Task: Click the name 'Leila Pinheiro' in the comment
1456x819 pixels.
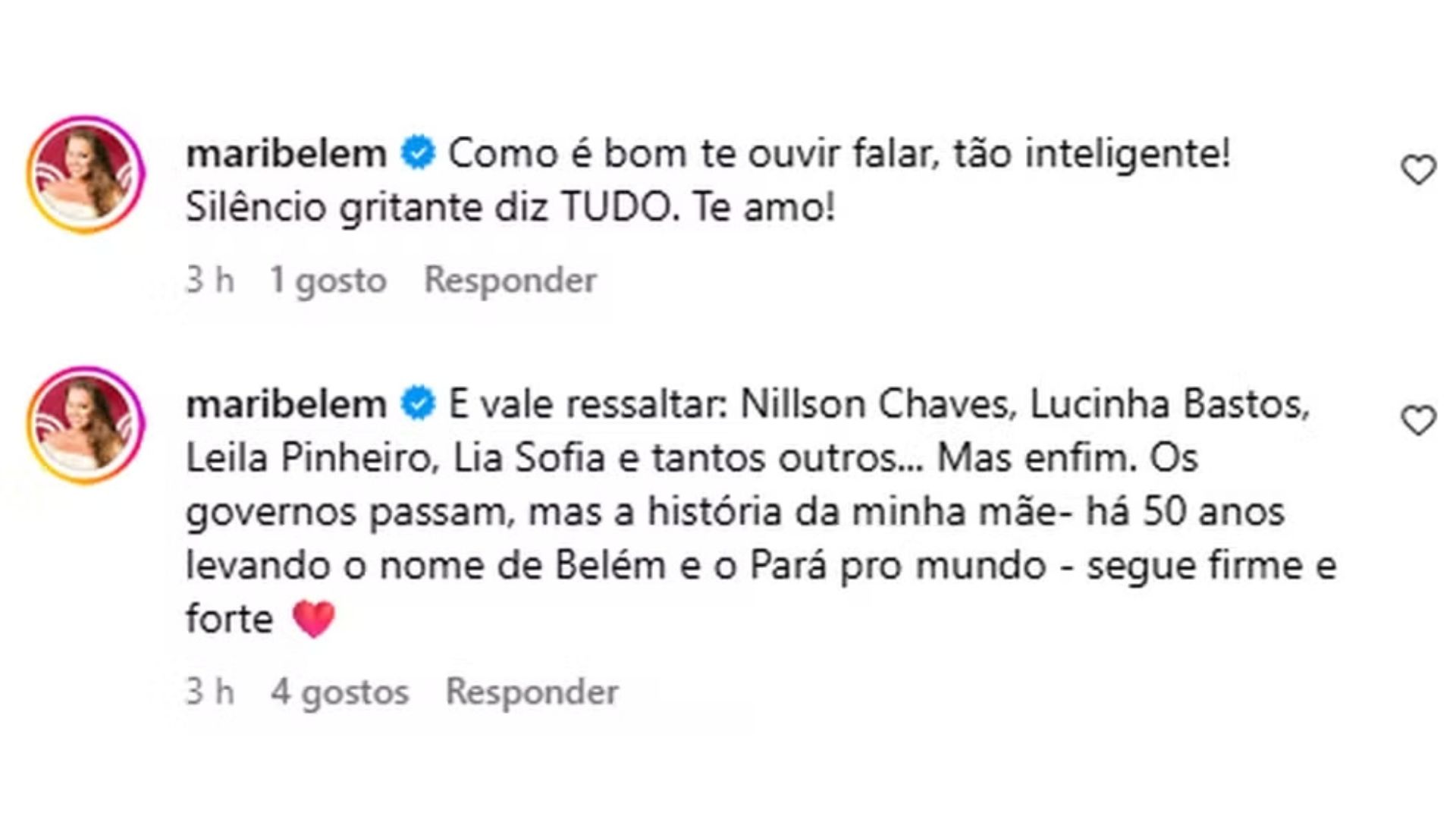Action: click(309, 457)
